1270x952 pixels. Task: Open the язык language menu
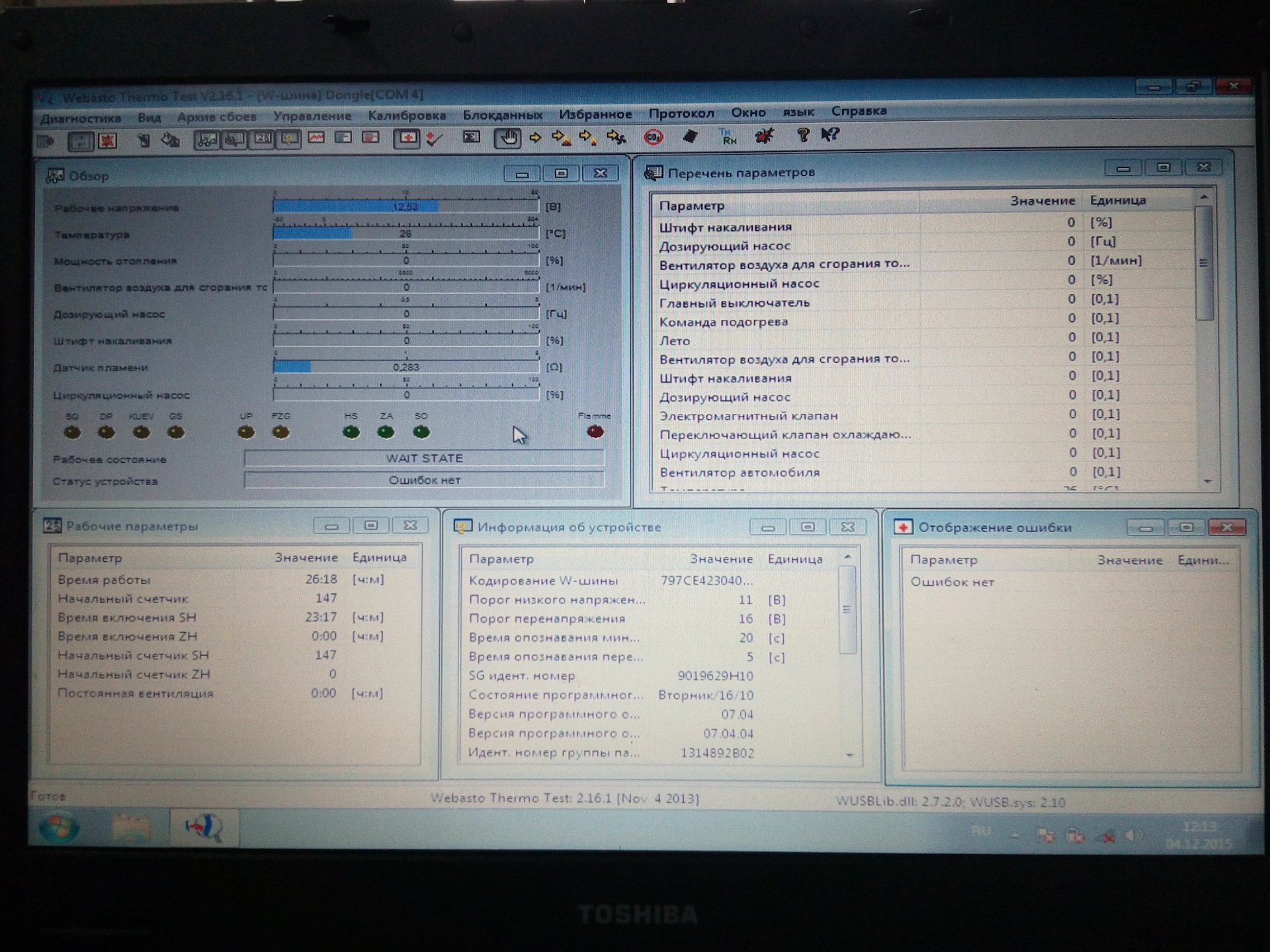[798, 112]
